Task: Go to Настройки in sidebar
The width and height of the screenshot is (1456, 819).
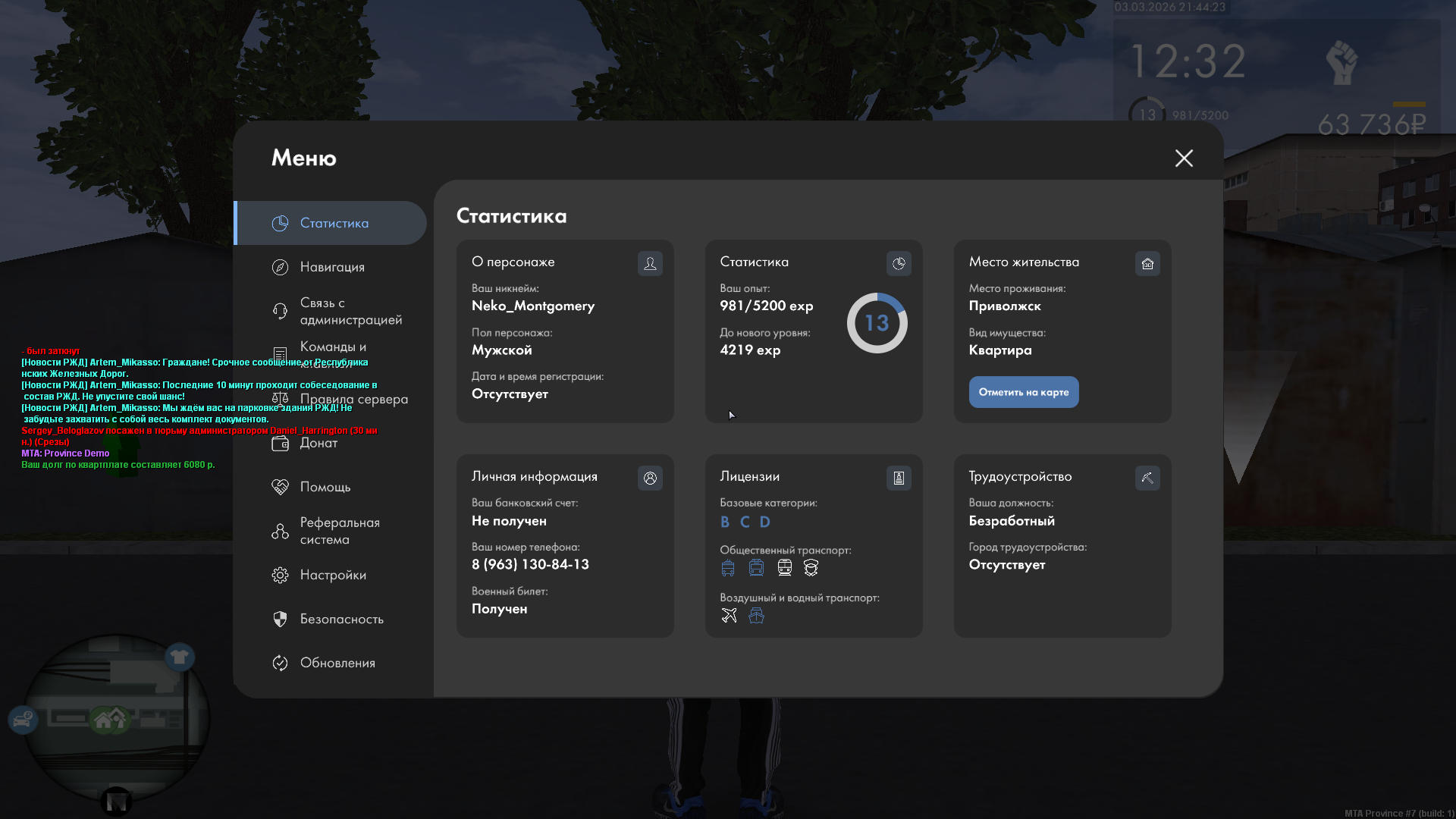Action: [x=333, y=575]
